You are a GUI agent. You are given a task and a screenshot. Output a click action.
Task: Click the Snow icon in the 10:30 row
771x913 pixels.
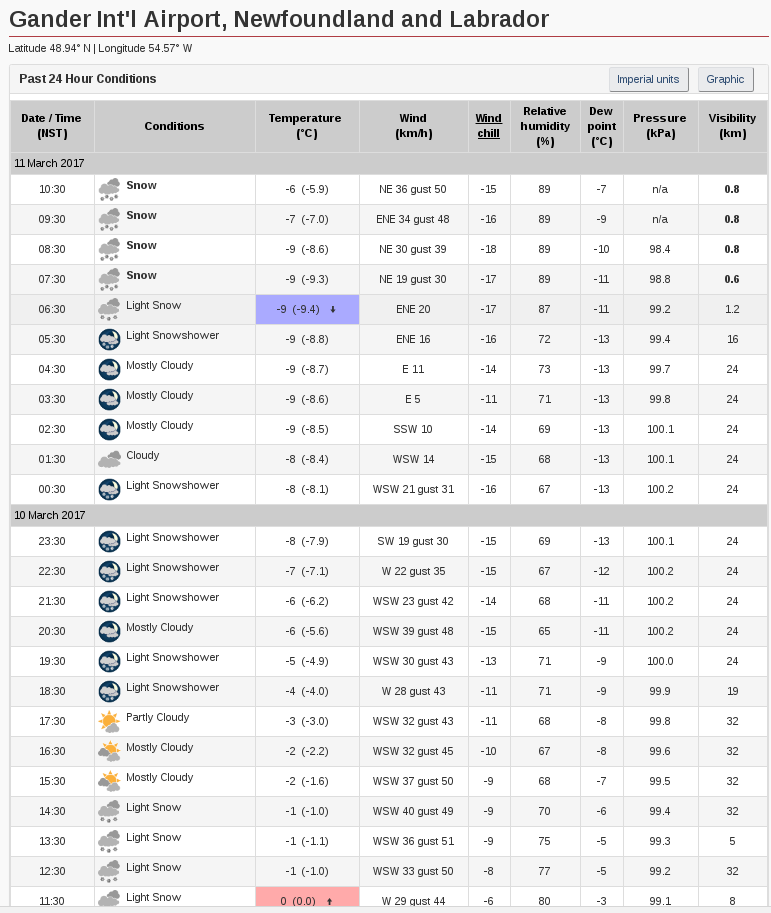click(x=109, y=190)
